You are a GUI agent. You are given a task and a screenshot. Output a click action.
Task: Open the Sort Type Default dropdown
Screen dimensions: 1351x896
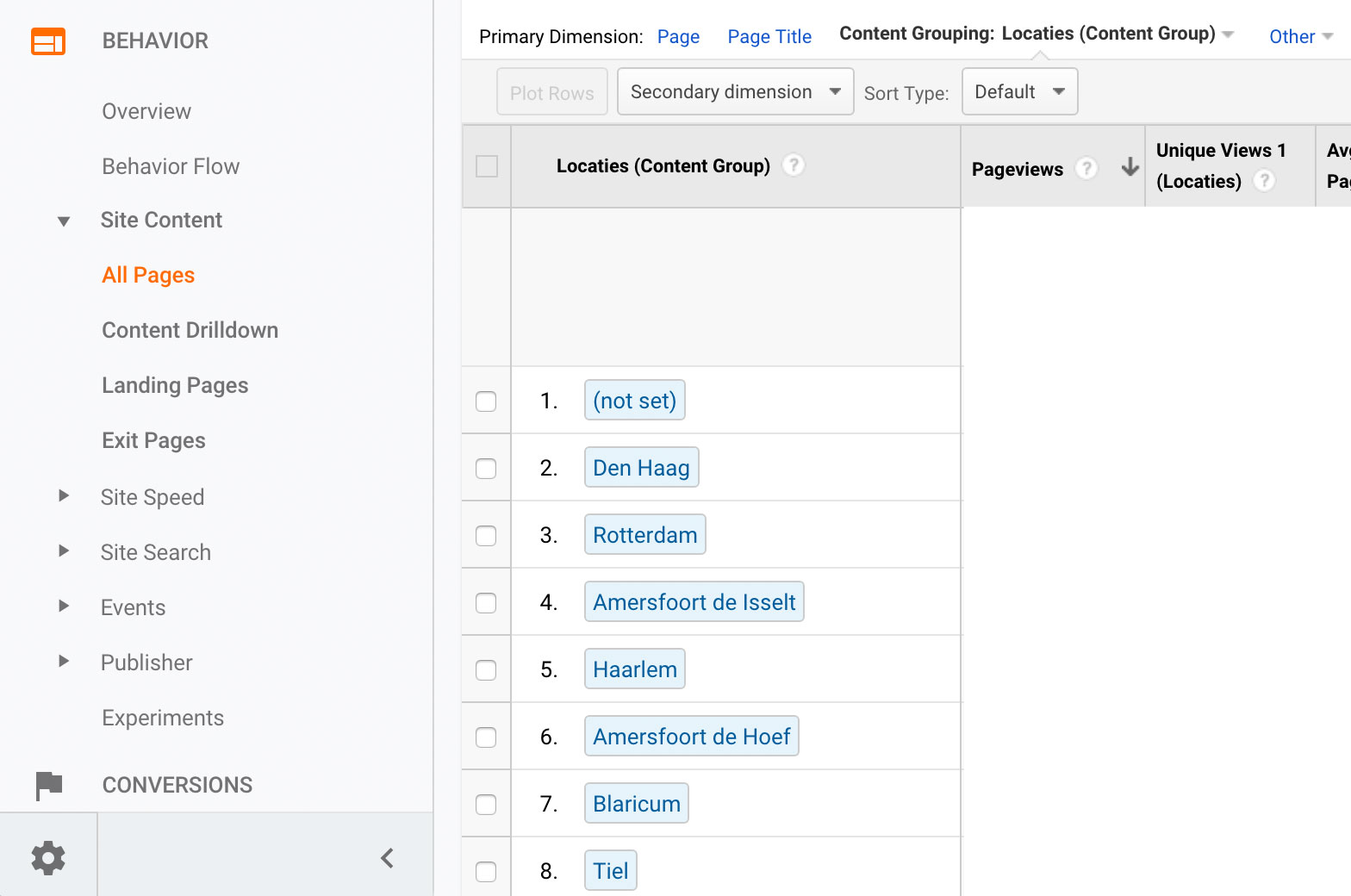point(1019,92)
